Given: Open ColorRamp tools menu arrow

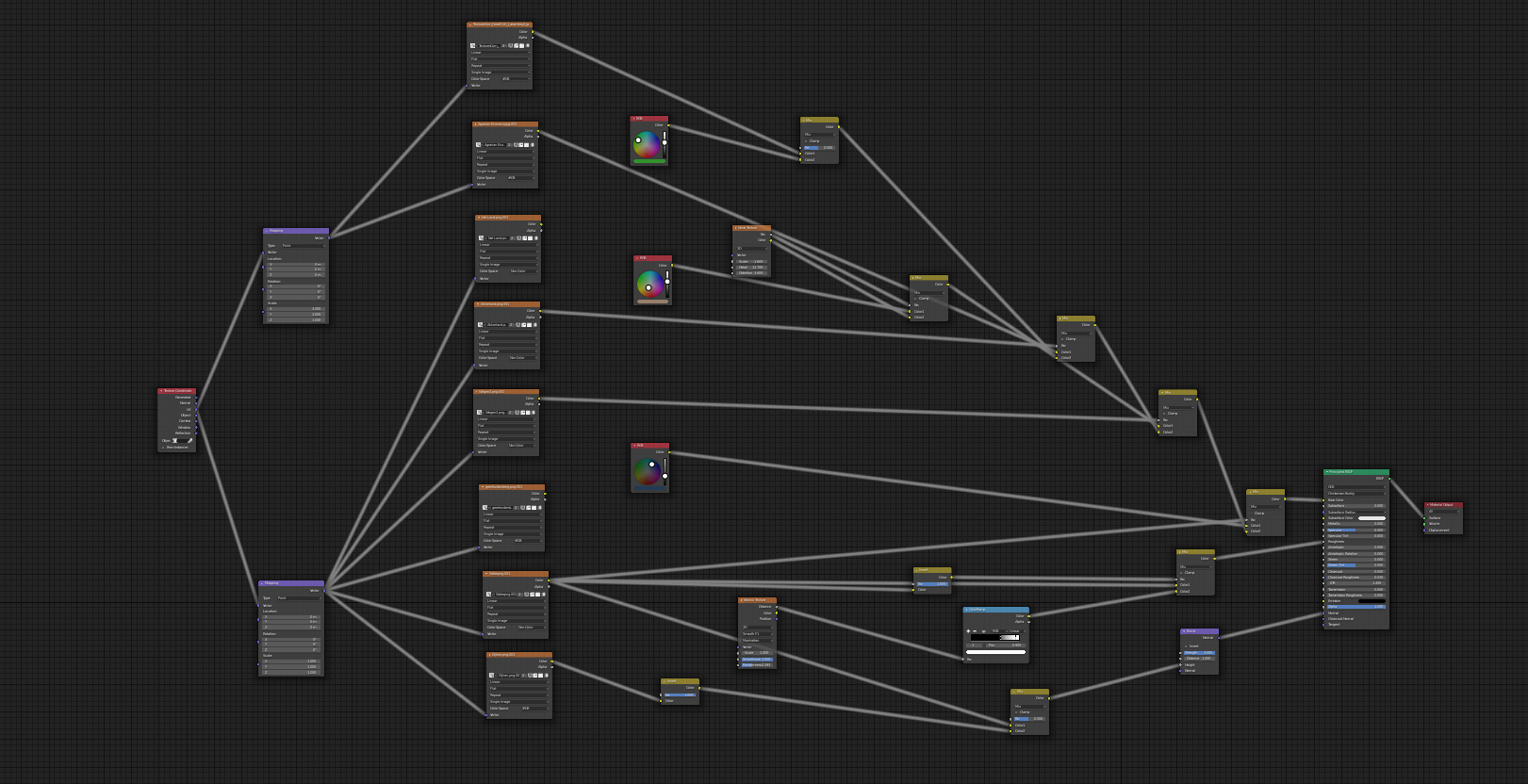Looking at the screenshot, I should [x=984, y=631].
